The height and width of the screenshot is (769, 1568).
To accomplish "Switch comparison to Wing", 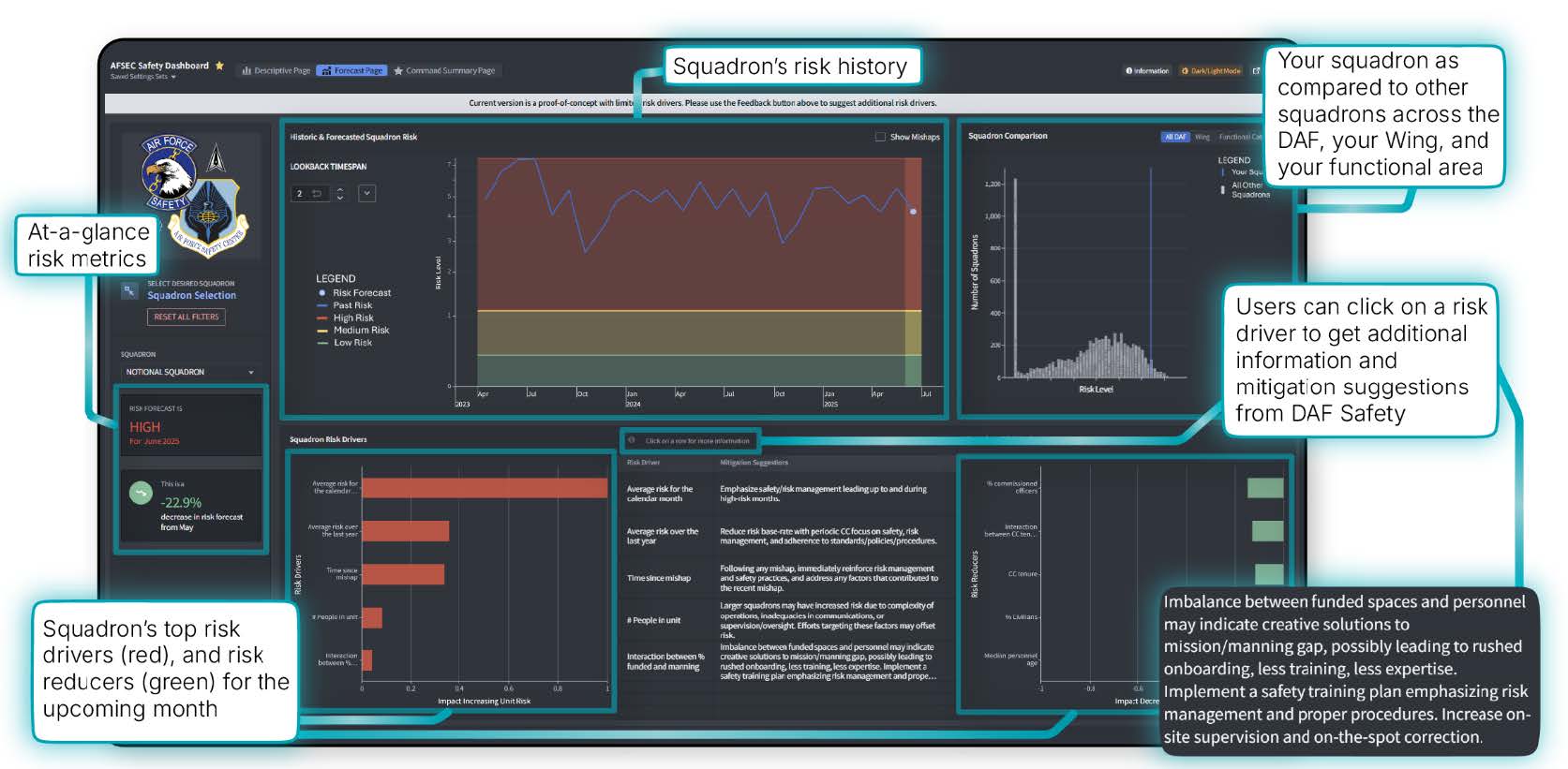I will [1202, 137].
